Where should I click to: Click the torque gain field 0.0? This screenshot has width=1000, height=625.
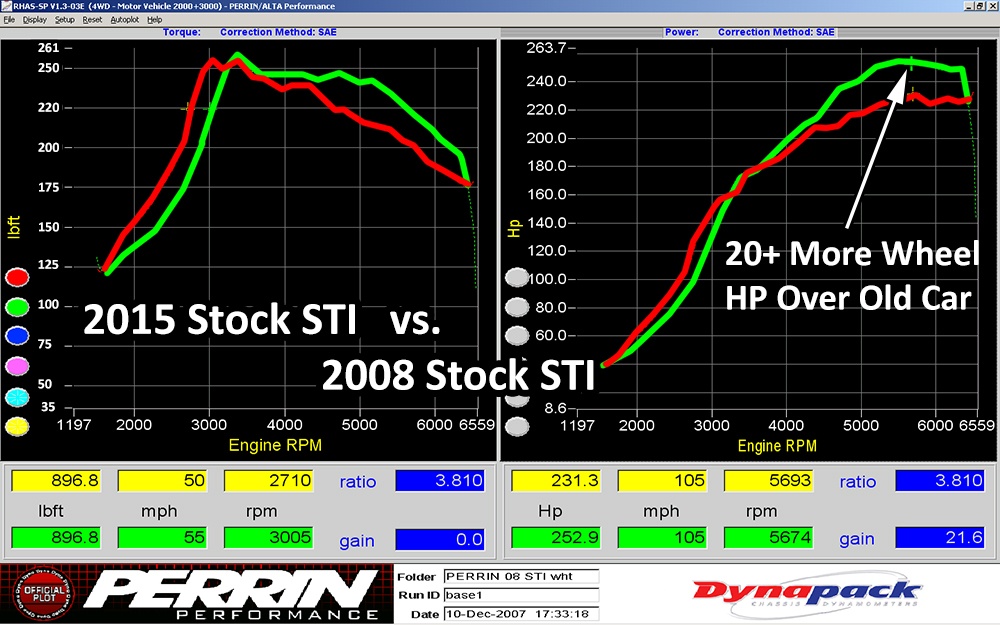click(x=440, y=539)
